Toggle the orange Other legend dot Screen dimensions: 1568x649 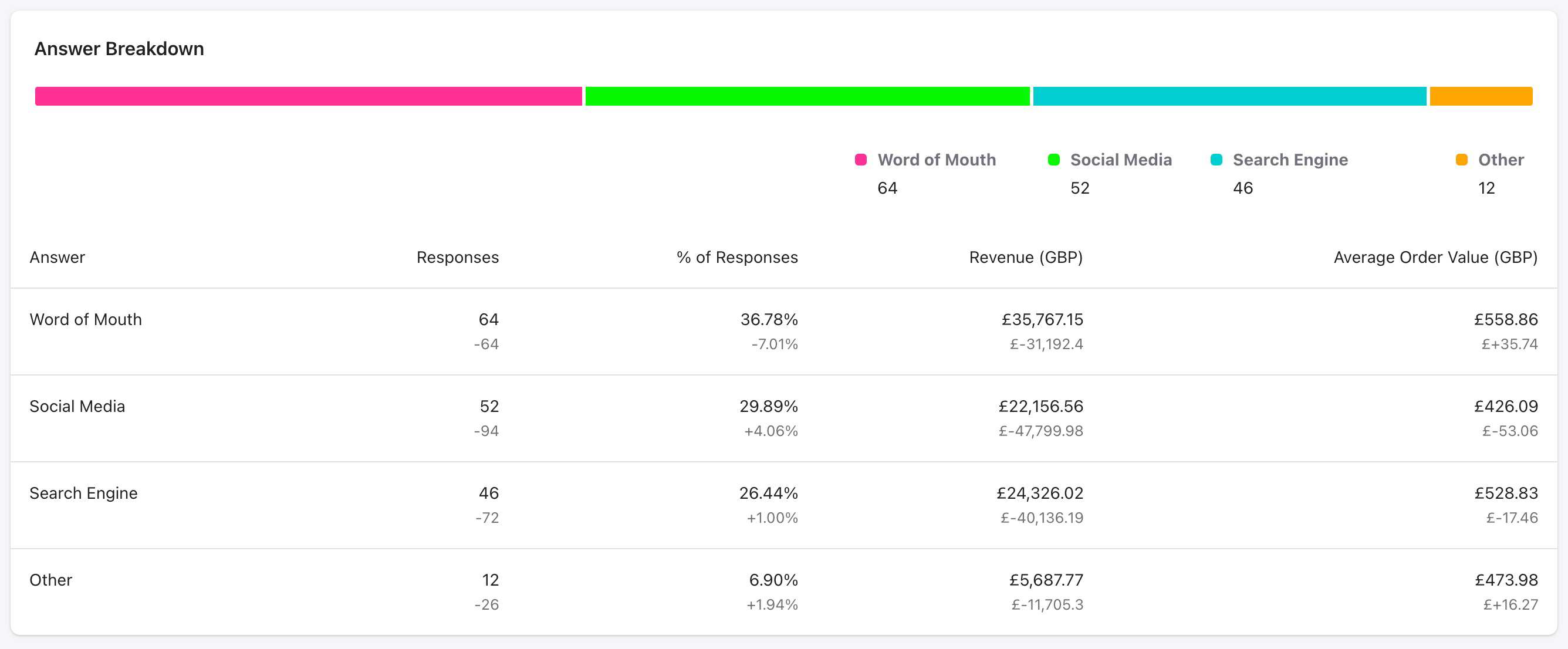pos(1461,160)
